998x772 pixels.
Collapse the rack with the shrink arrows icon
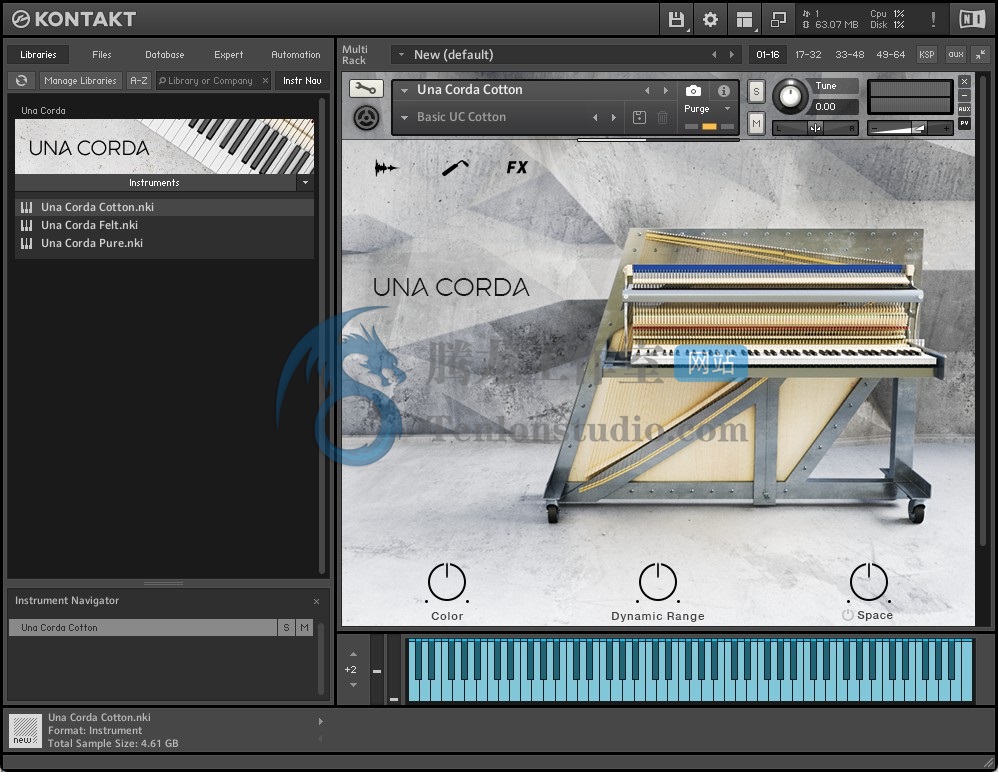981,55
